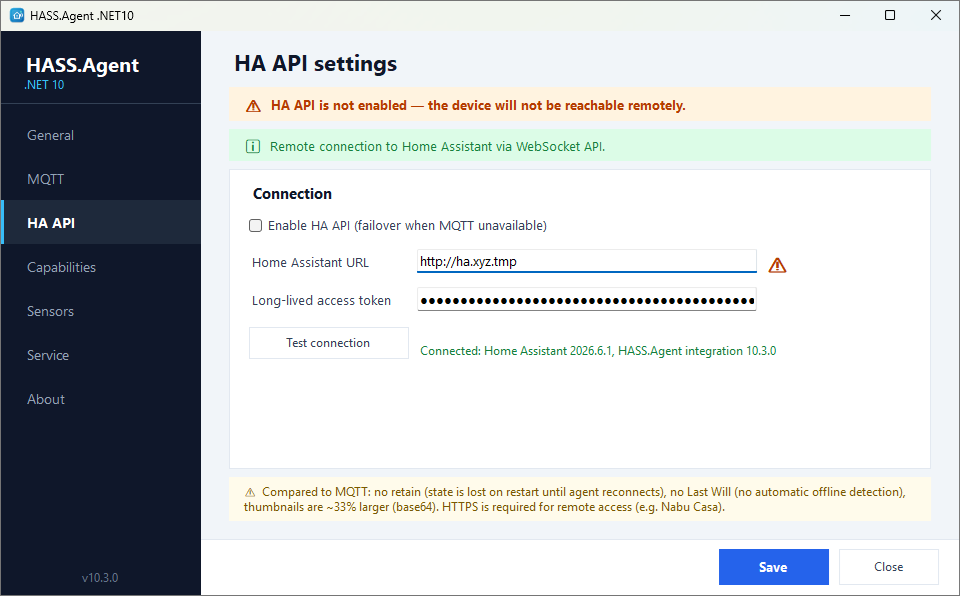Screen dimensions: 960x596
Task: Click the Connected status message text
Action: (x=598, y=351)
